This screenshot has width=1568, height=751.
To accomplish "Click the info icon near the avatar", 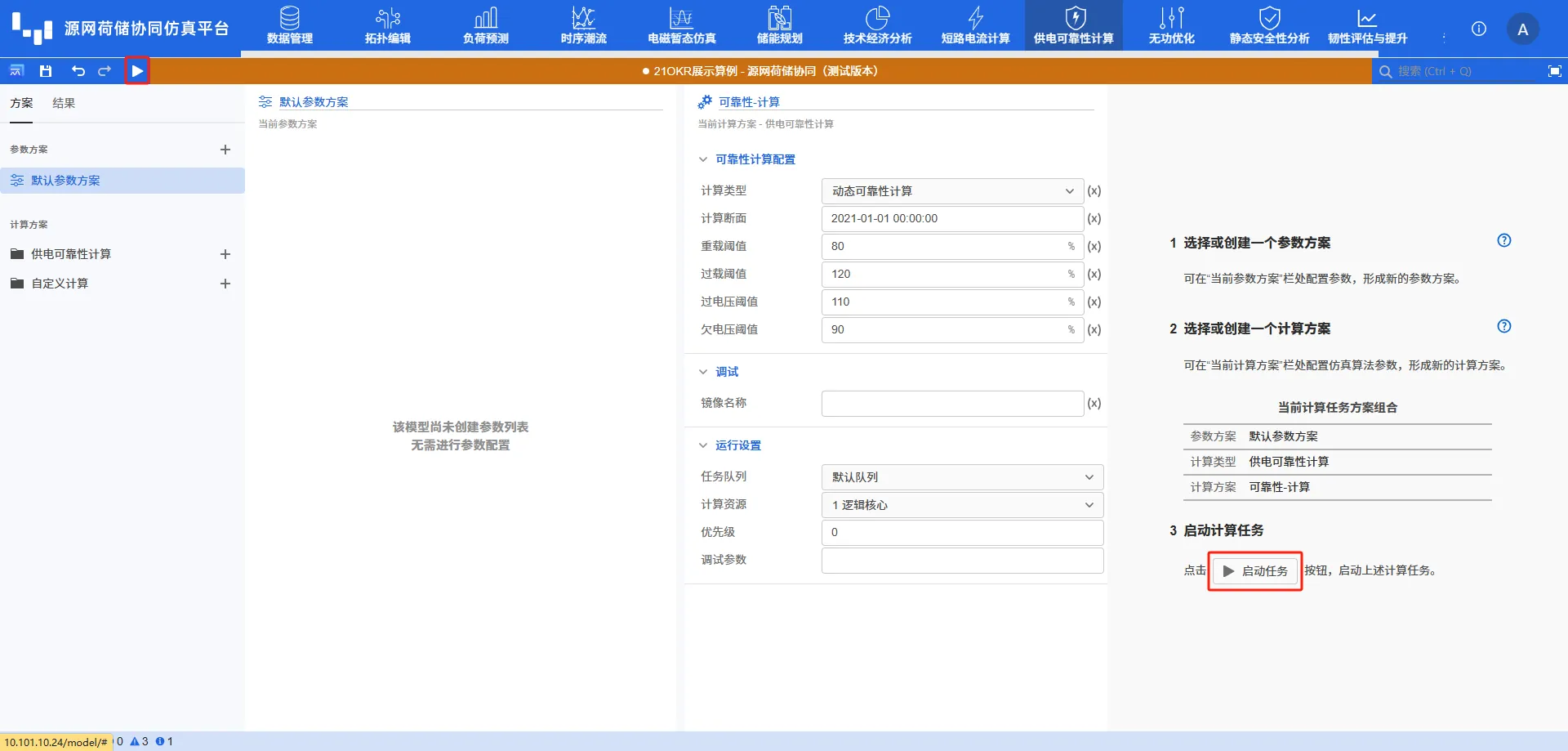I will pyautogui.click(x=1478, y=29).
